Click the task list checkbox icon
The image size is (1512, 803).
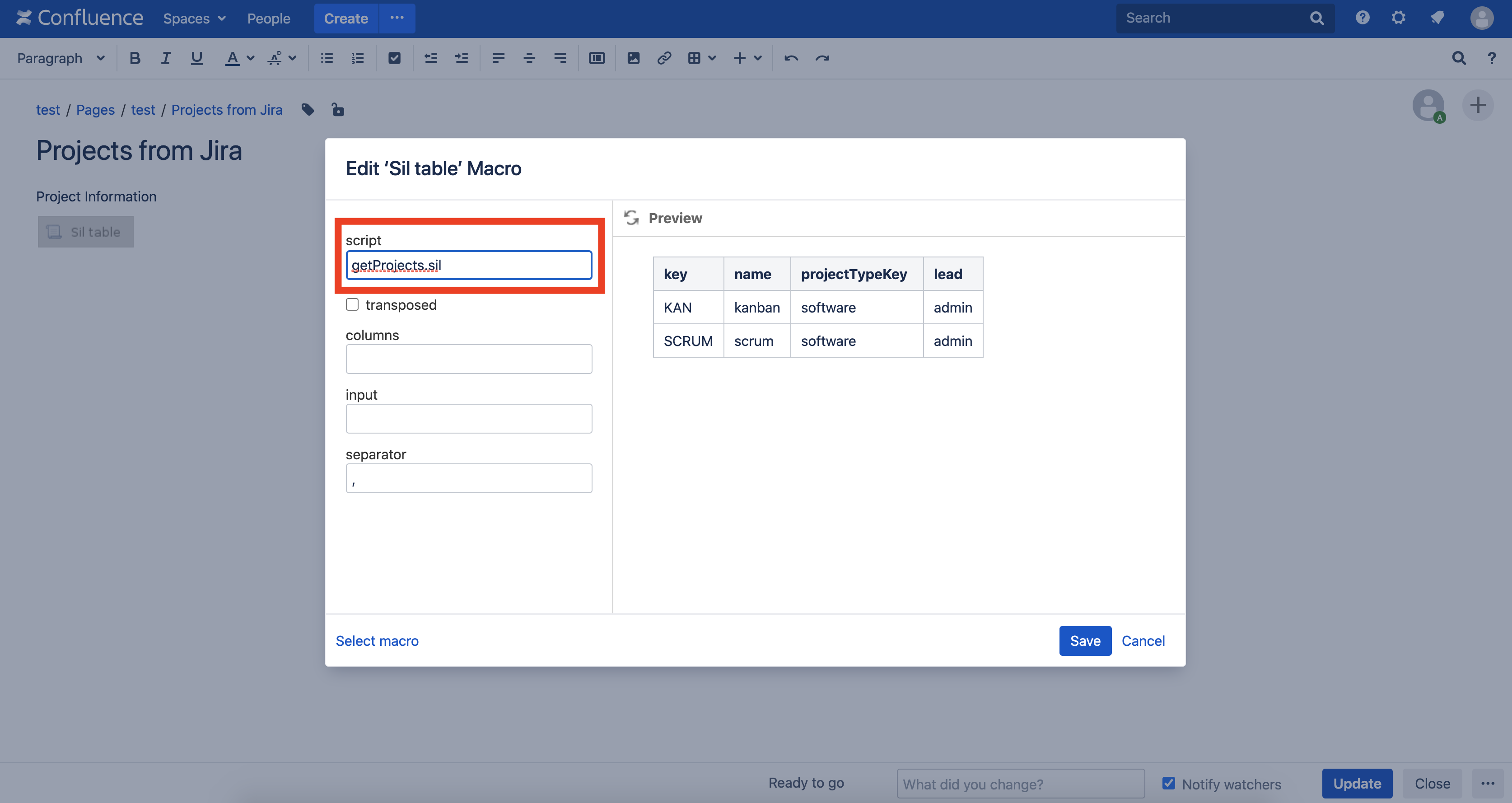(x=394, y=58)
